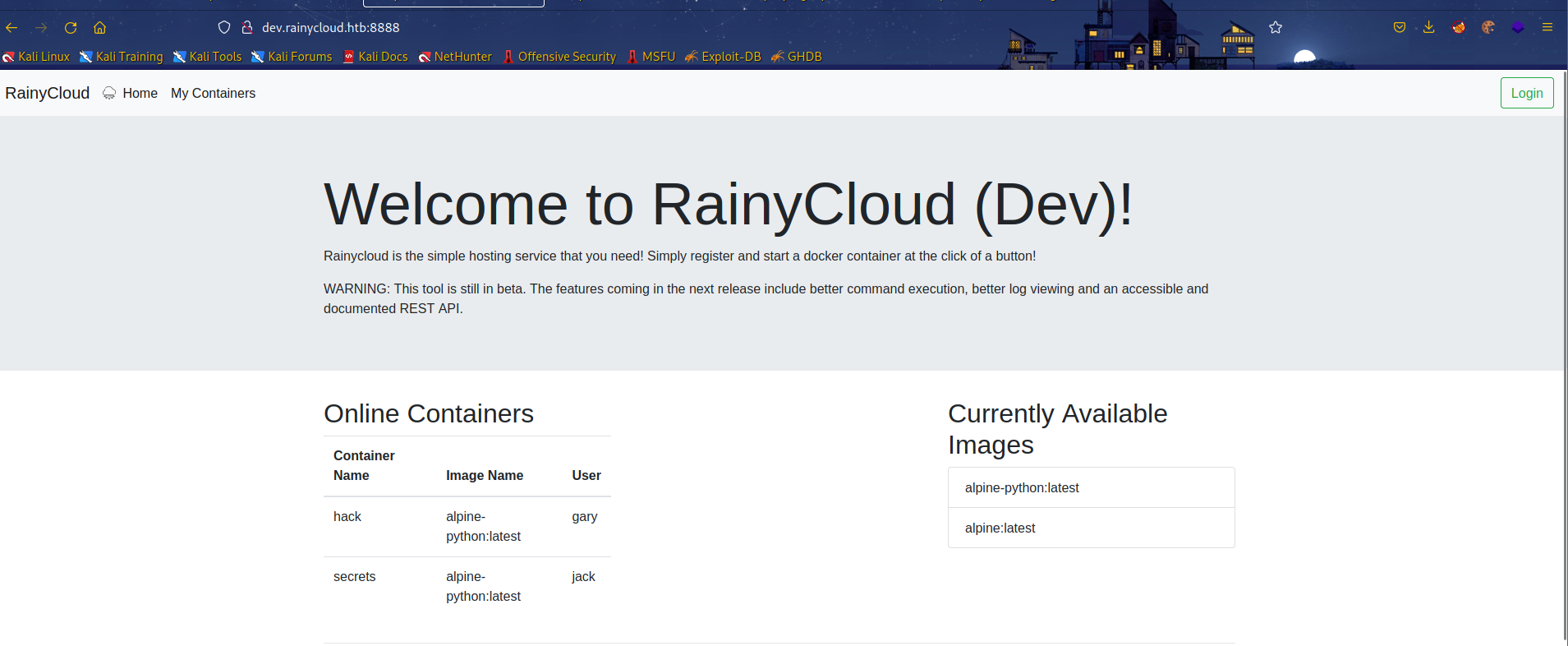Select the alpine:latest image list item

tap(1092, 528)
